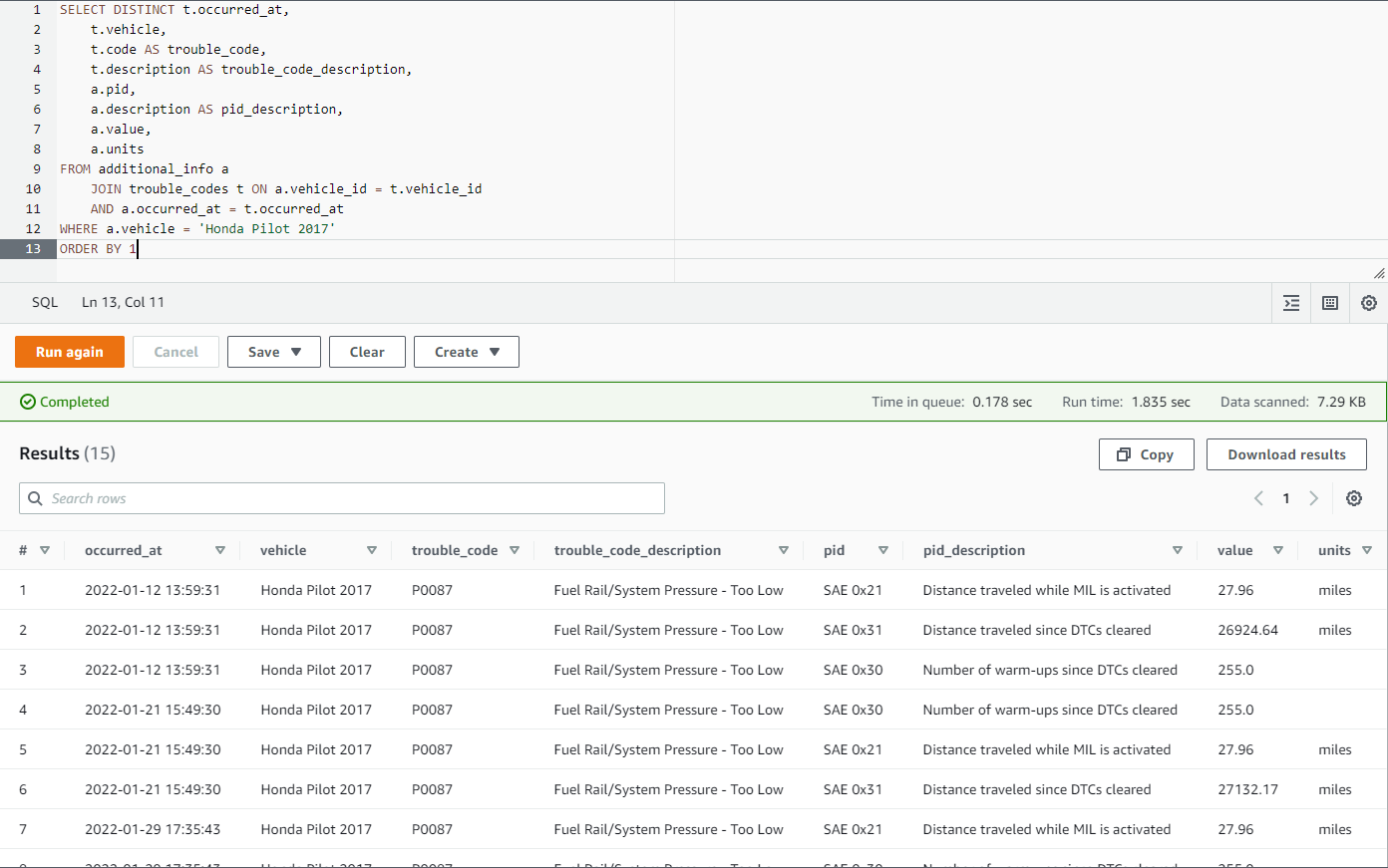
Task: Open editor preferences gear icon
Action: (x=1369, y=303)
